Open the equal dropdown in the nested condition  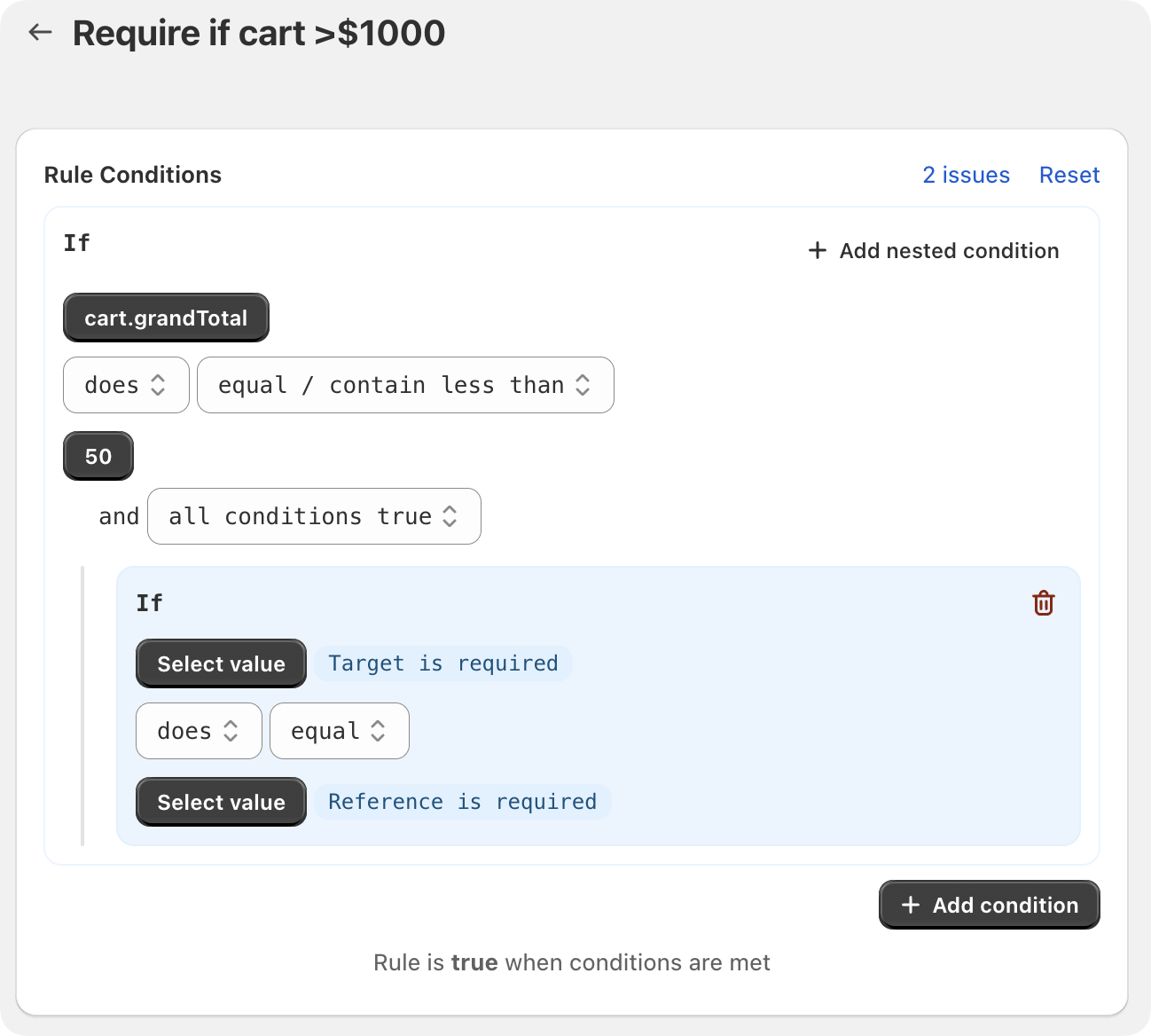[x=339, y=731]
